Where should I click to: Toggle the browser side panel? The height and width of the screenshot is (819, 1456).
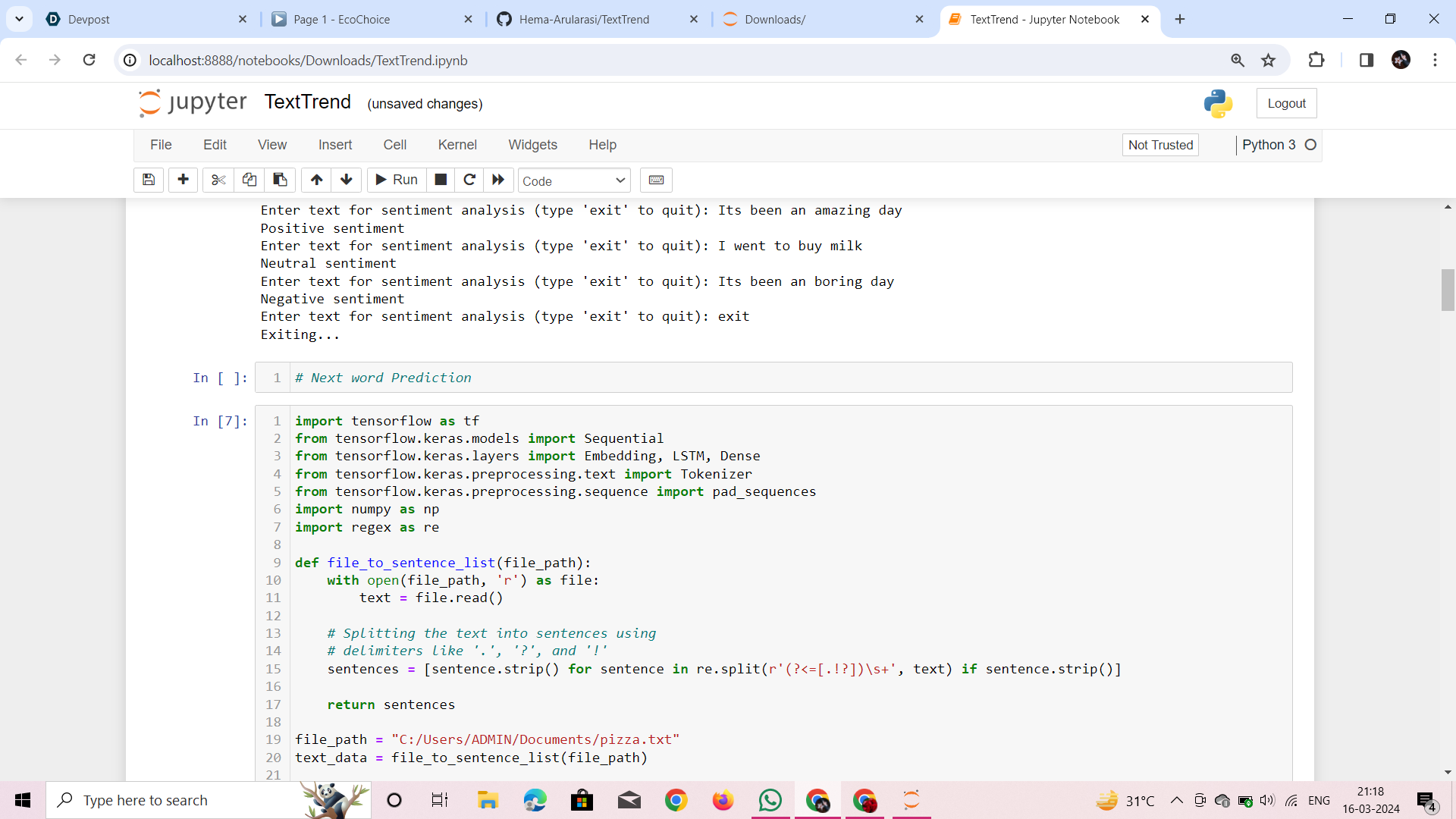tap(1366, 60)
